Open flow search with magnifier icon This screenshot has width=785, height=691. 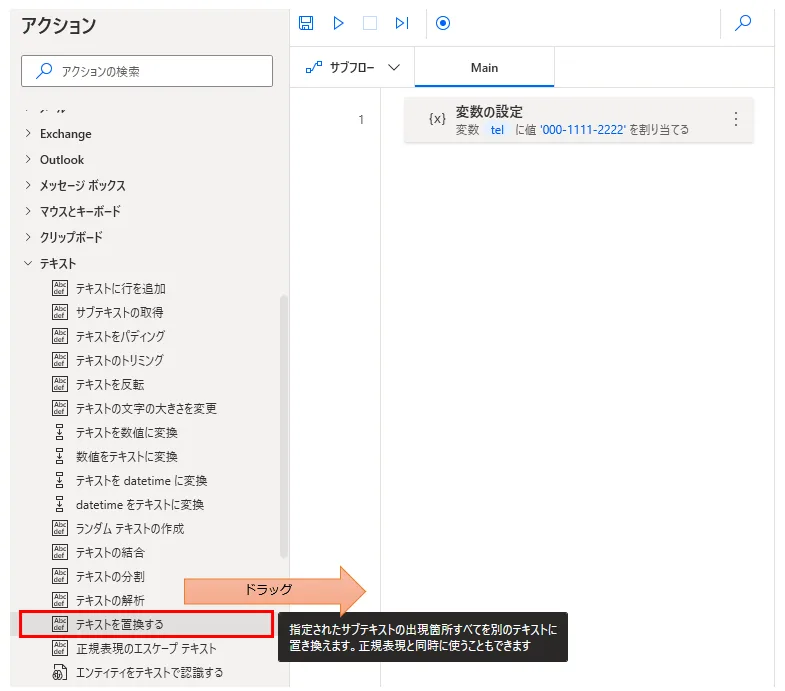[743, 23]
